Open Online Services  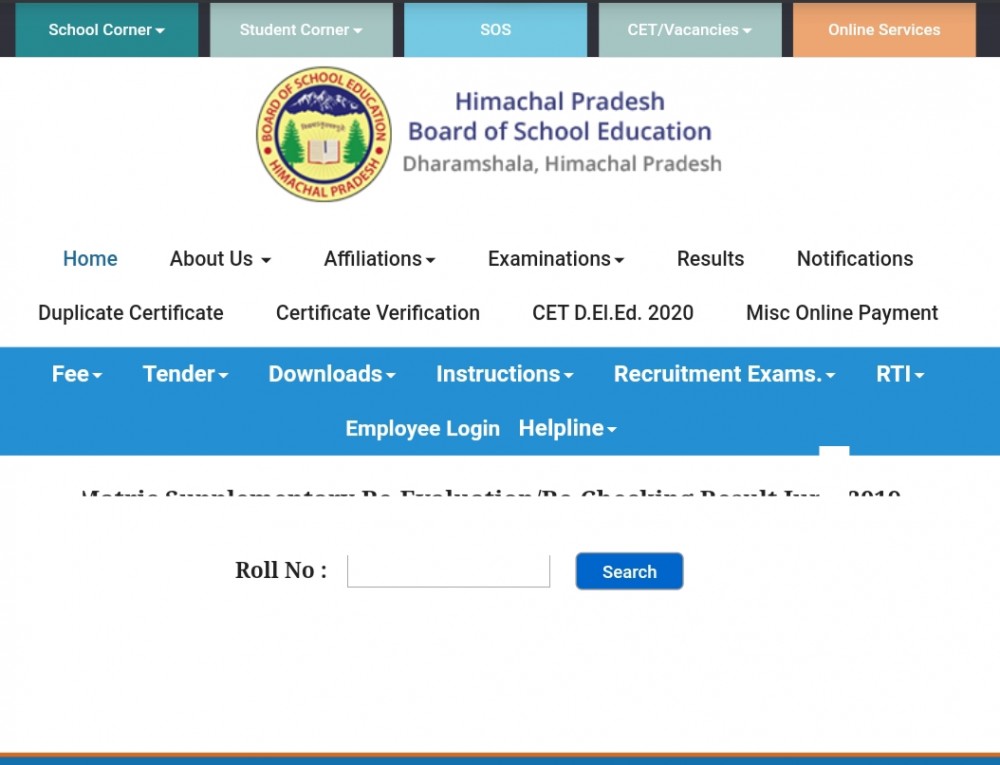pyautogui.click(x=883, y=30)
